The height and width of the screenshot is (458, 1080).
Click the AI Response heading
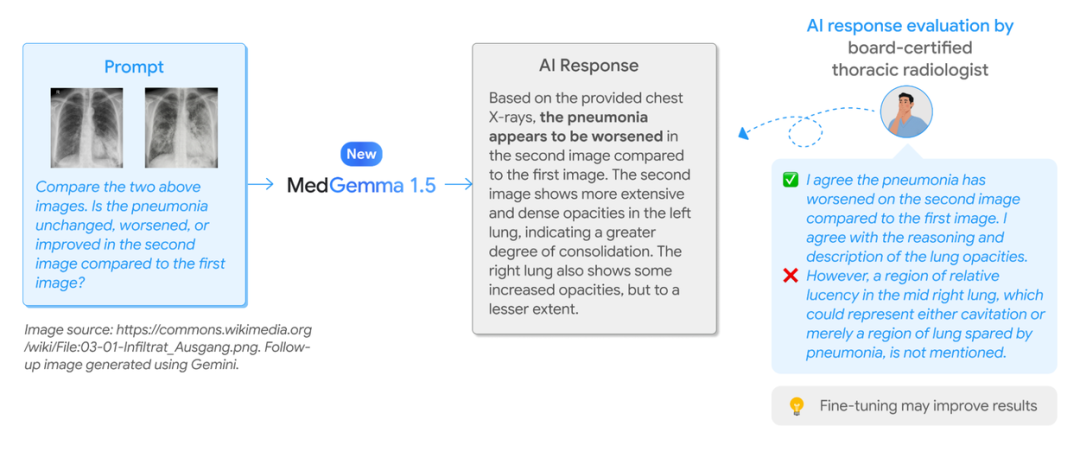[589, 66]
